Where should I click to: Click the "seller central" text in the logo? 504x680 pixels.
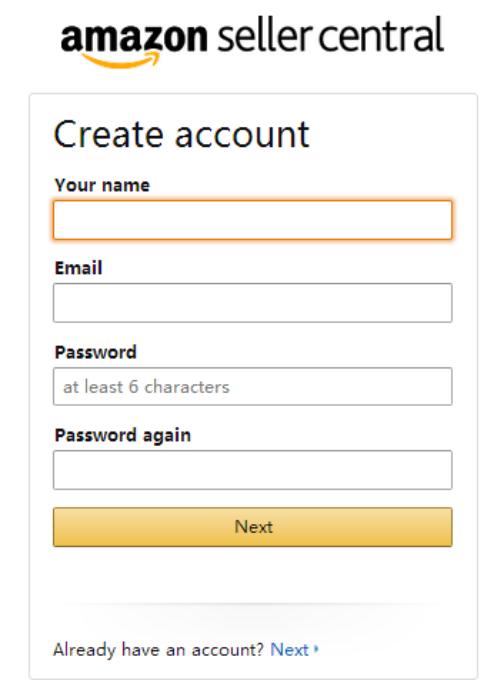pos(331,35)
